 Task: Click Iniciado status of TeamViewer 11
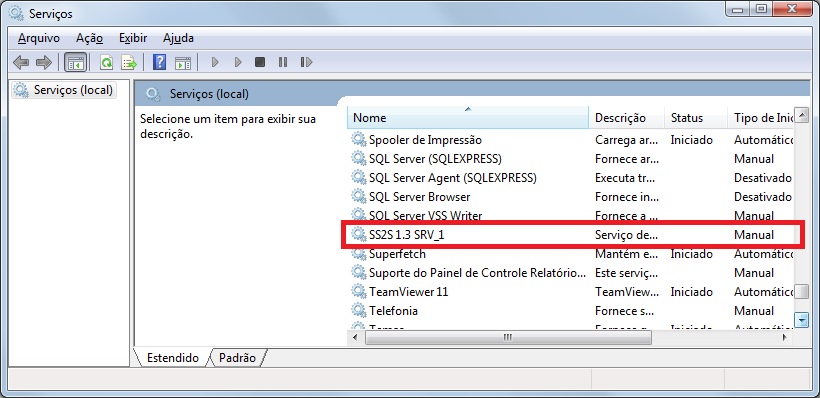pyautogui.click(x=691, y=291)
